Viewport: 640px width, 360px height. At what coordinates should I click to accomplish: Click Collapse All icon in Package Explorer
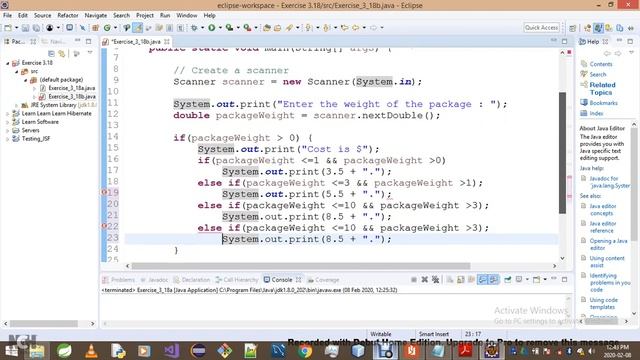[51, 53]
